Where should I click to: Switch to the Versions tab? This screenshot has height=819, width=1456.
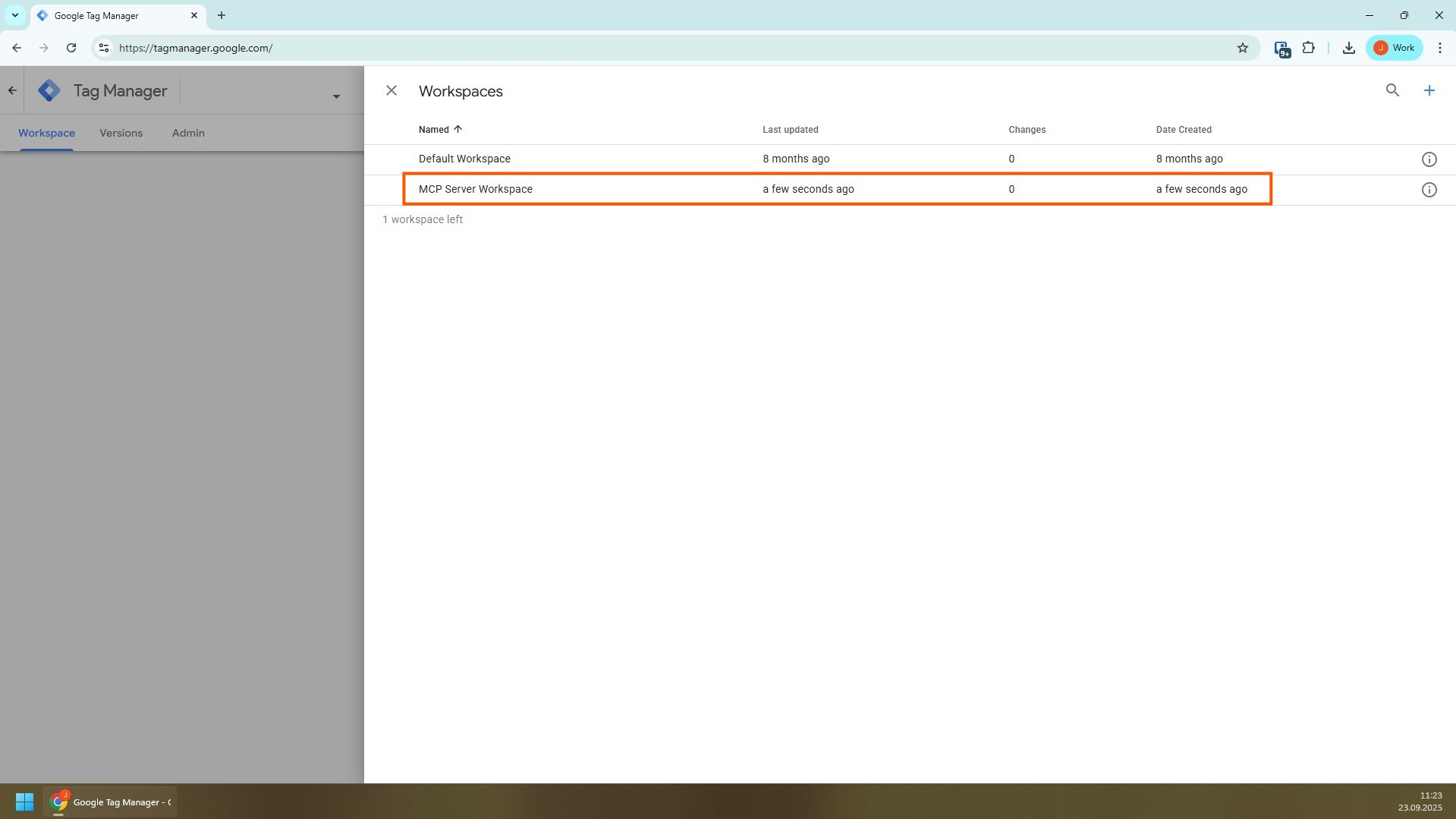coord(121,133)
